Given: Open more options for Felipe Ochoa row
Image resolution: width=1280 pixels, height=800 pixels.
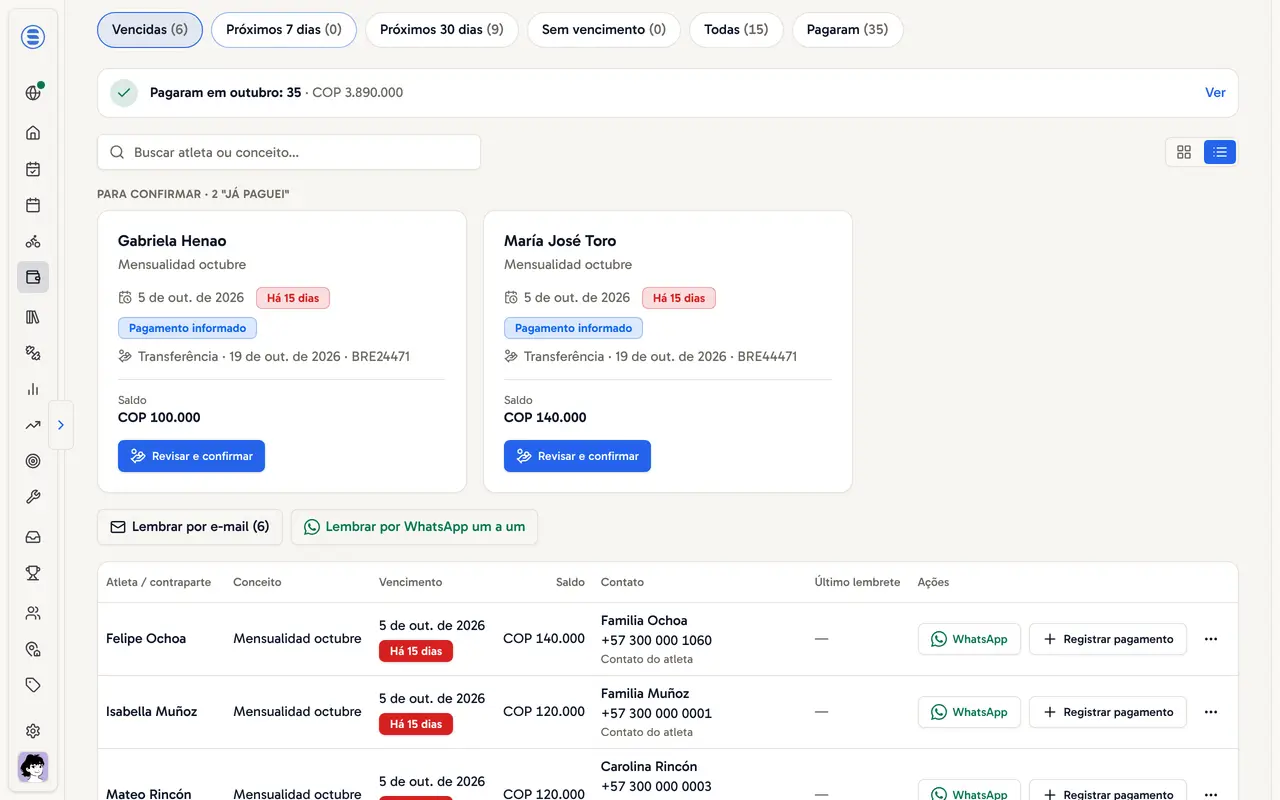Looking at the screenshot, I should point(1211,639).
